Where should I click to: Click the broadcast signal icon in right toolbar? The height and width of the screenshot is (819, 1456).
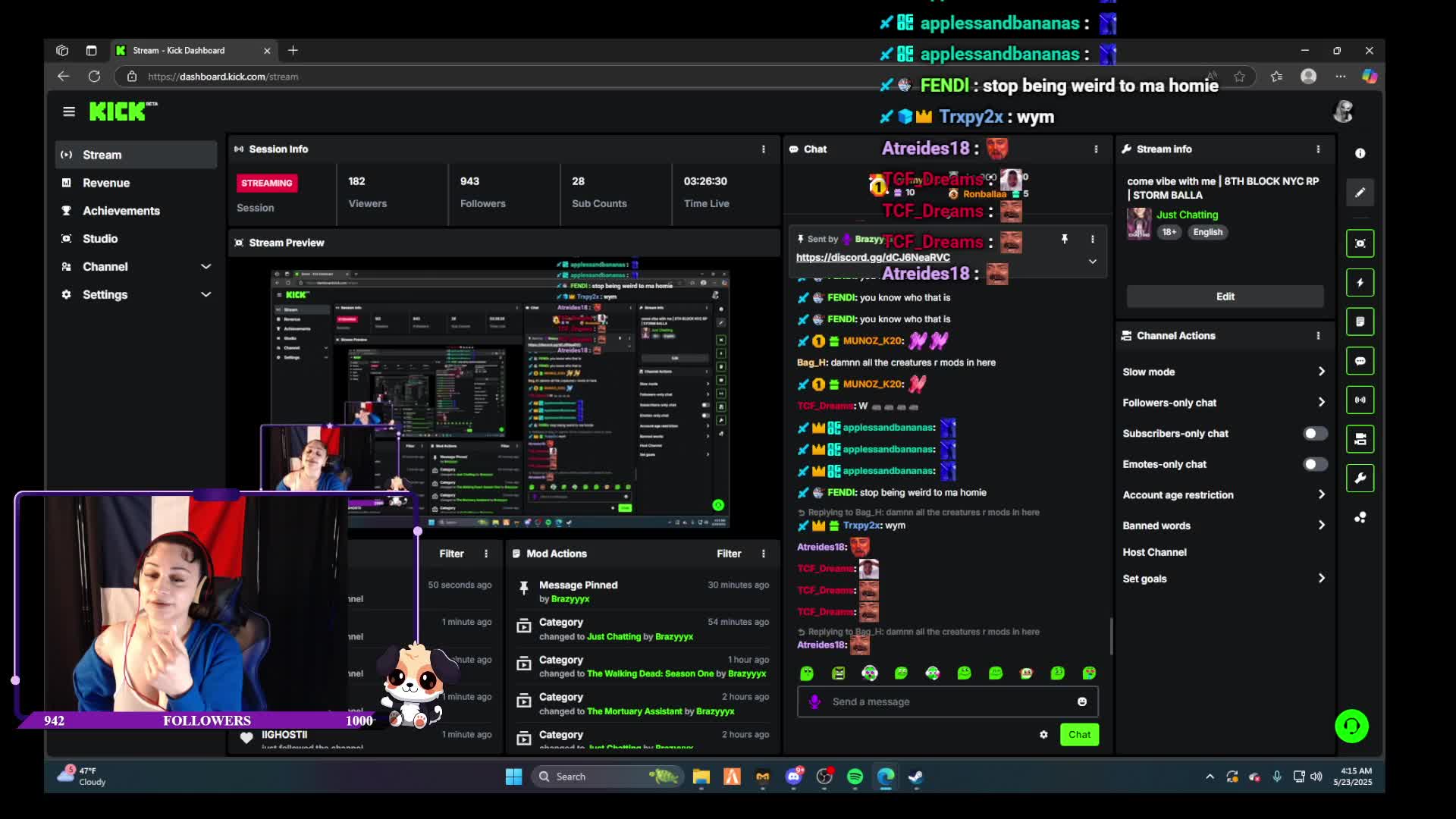click(x=1360, y=400)
